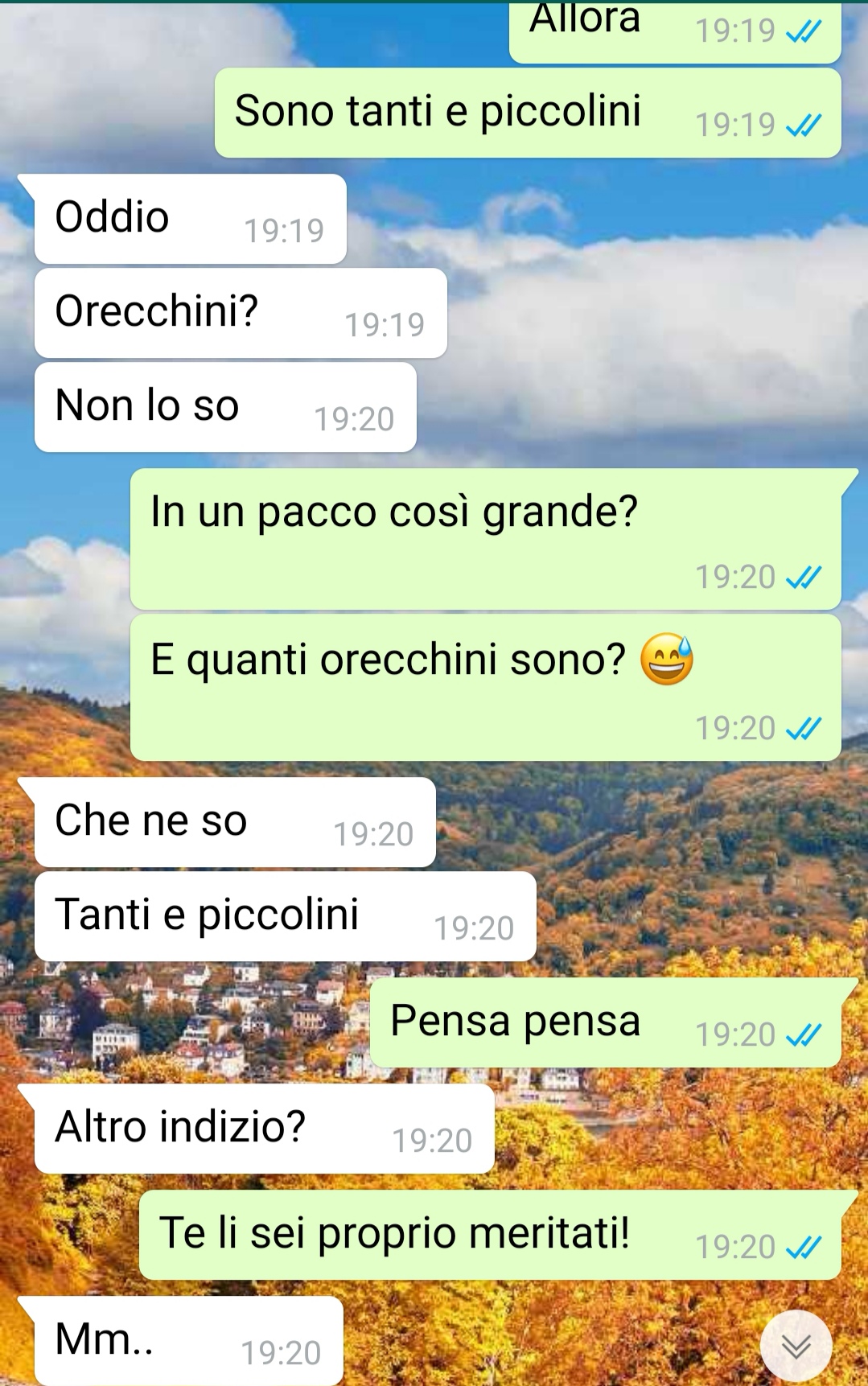Select the 'In un pacco così grande?' bubble
The height and width of the screenshot is (1386, 868).
coord(486,539)
